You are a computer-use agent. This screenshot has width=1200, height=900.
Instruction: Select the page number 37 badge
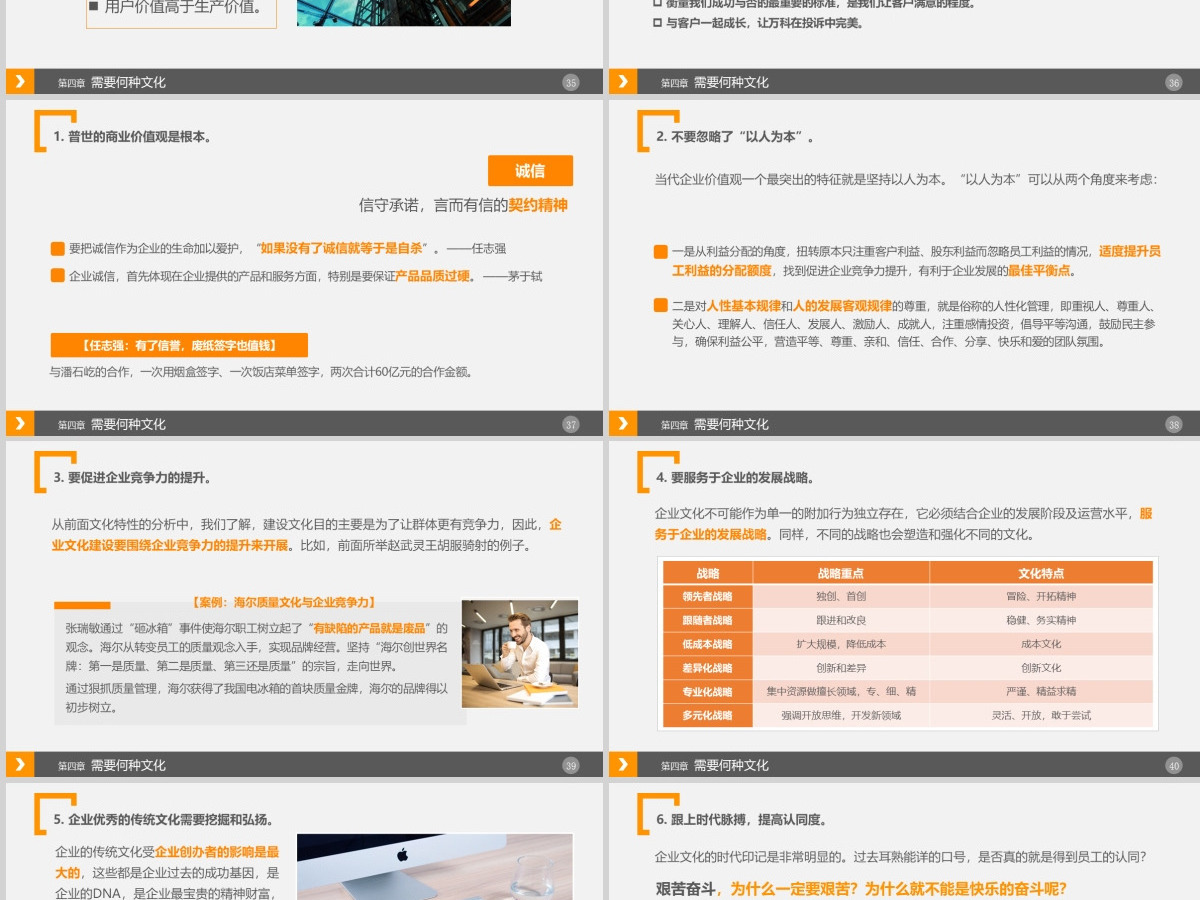[x=571, y=425]
